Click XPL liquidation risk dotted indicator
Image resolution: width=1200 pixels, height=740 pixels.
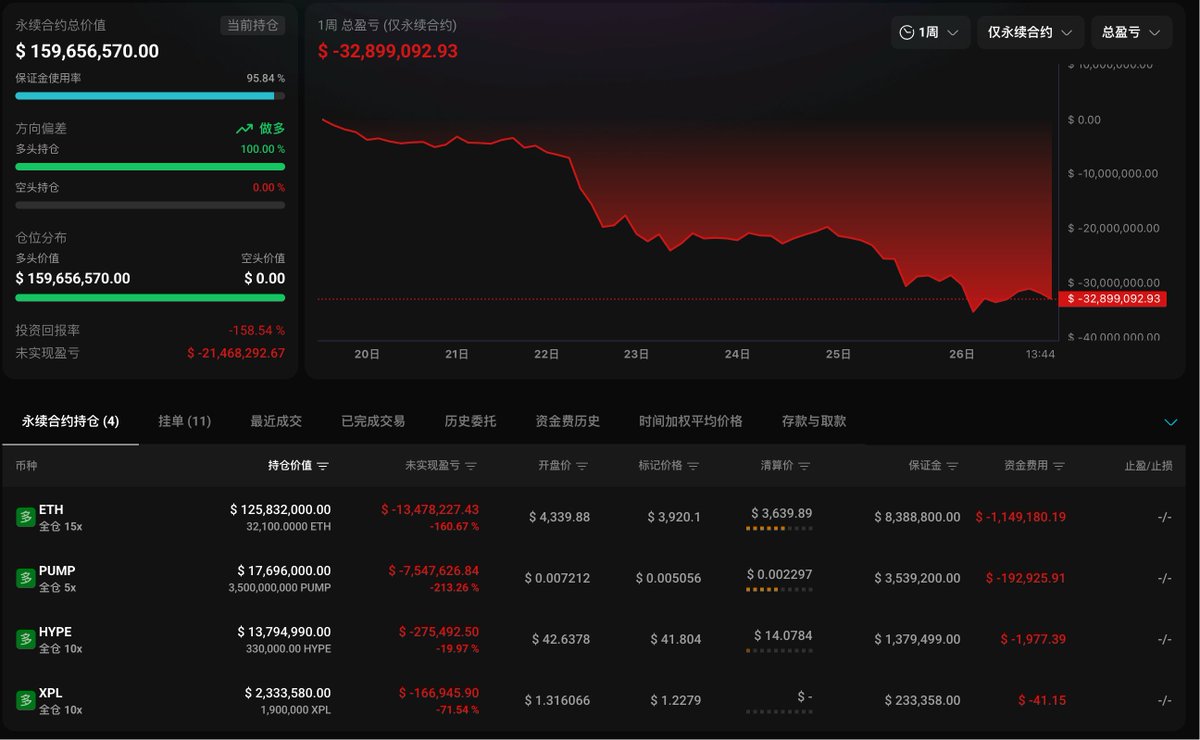(779, 711)
